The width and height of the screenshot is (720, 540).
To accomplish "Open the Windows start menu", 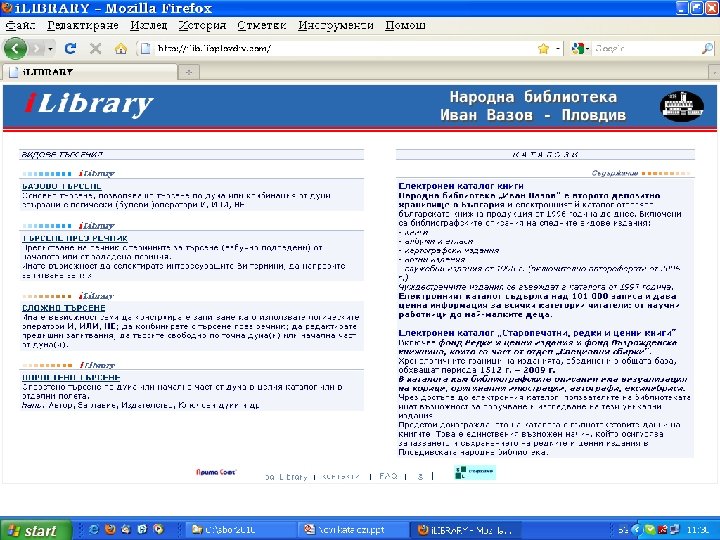I will (36, 530).
